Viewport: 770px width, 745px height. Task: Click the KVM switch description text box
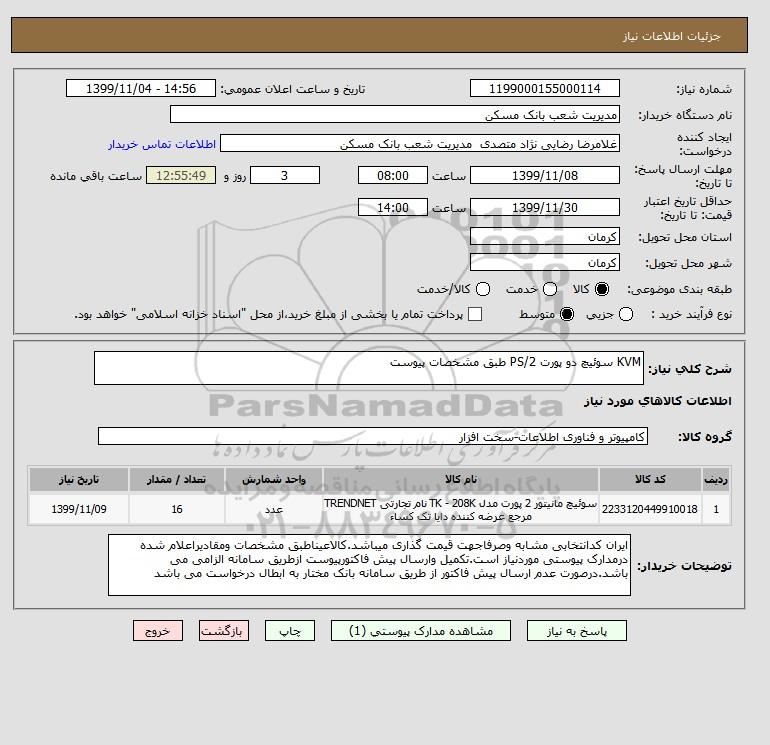(369, 368)
